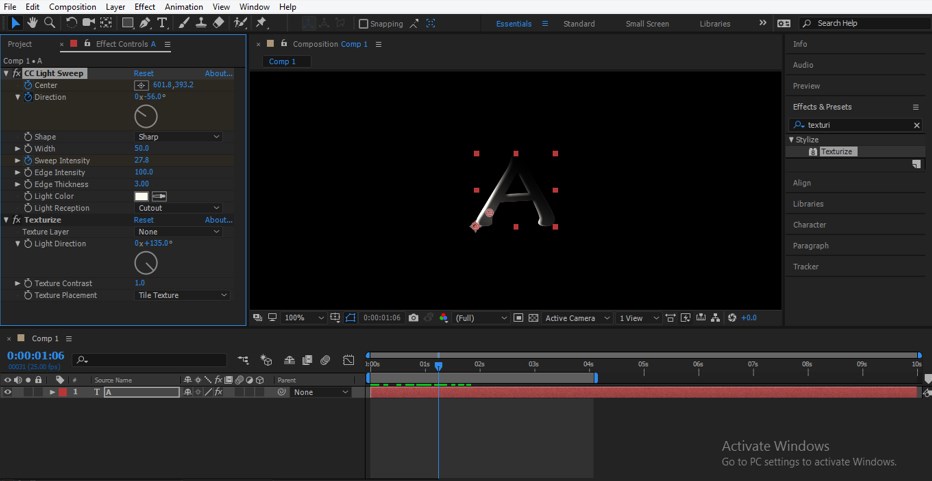Switch to the Project panel tab

click(20, 44)
